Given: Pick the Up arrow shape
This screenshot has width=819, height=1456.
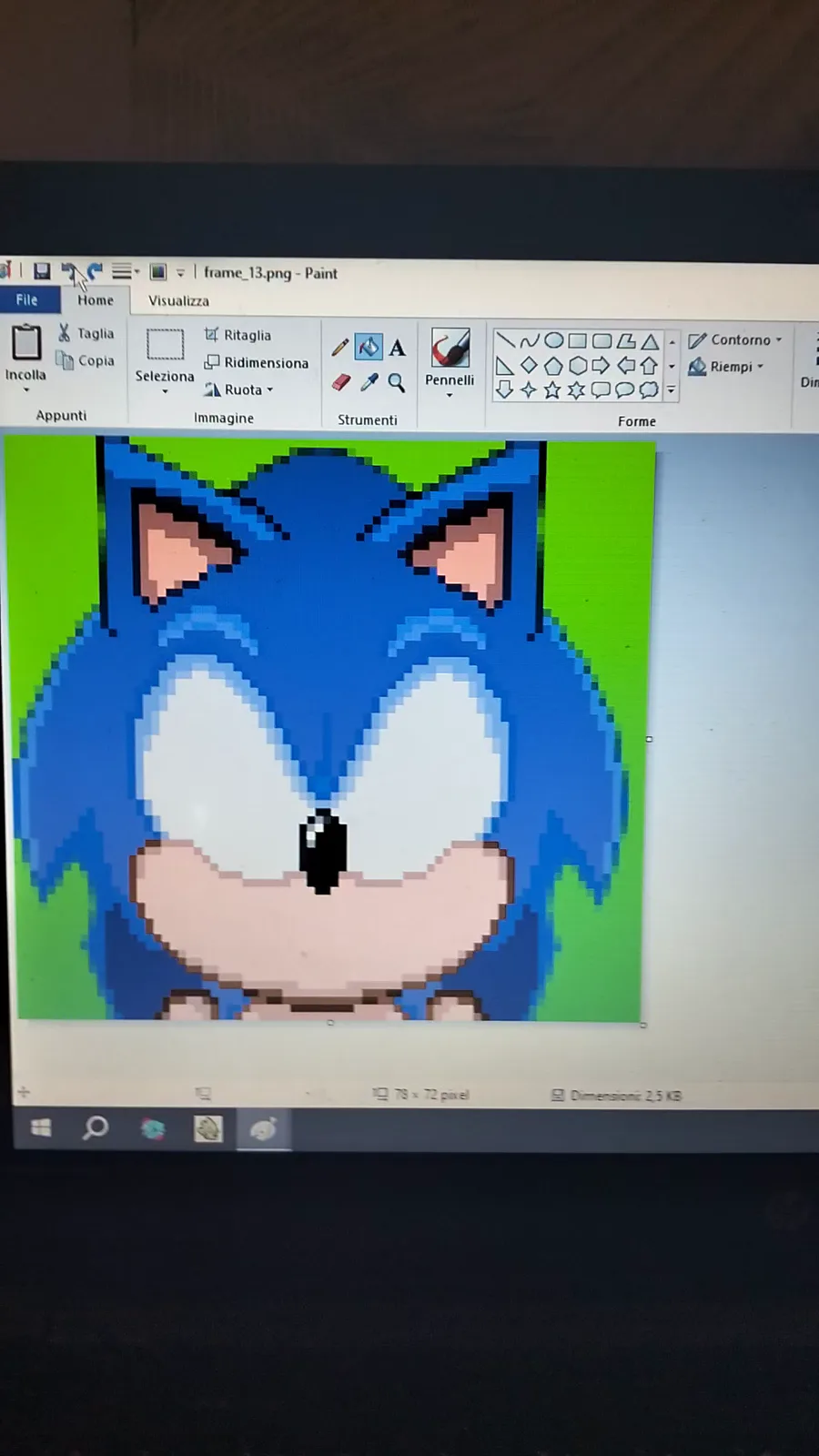Looking at the screenshot, I should (649, 366).
